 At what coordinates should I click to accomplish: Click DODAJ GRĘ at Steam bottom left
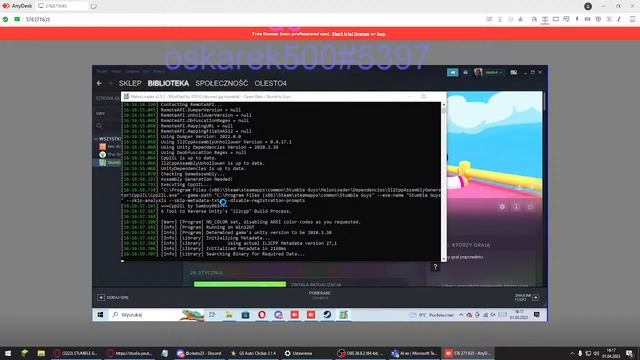click(113, 298)
